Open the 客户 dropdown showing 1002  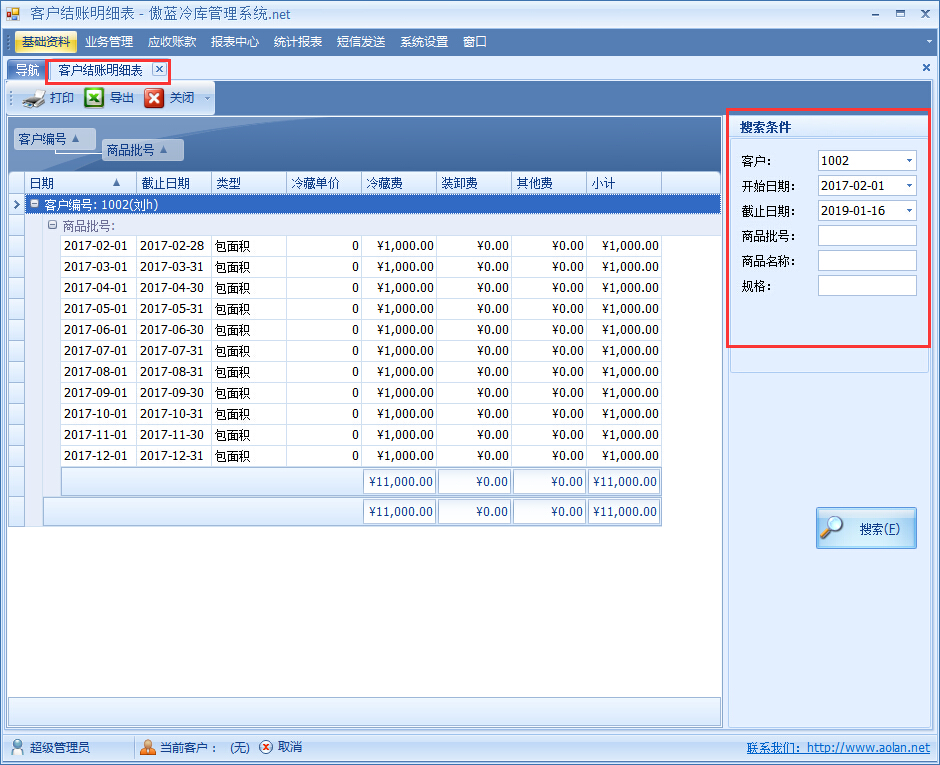(909, 161)
